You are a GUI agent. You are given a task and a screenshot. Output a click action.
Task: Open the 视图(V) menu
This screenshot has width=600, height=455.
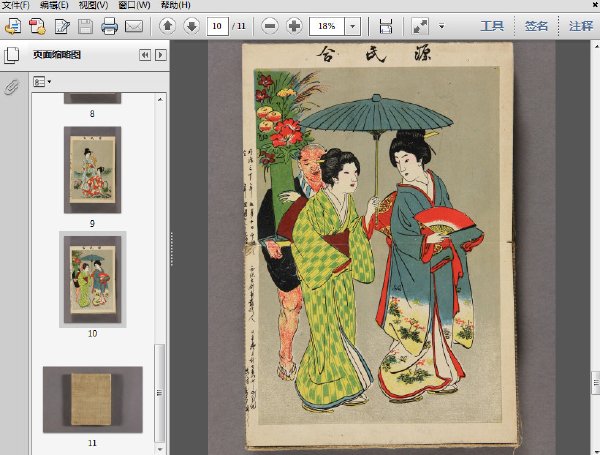tap(93, 5)
